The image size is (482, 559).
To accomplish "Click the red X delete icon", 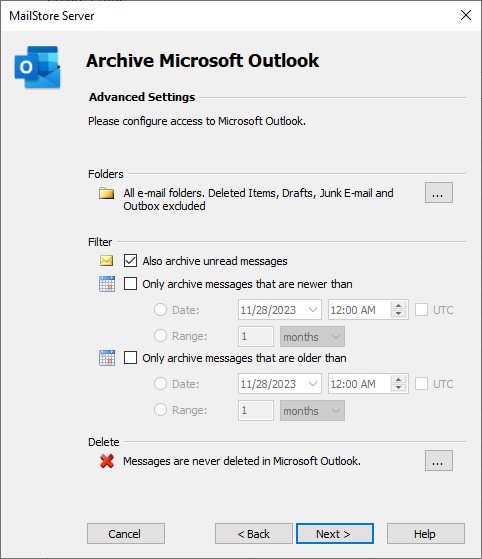I will pos(107,461).
